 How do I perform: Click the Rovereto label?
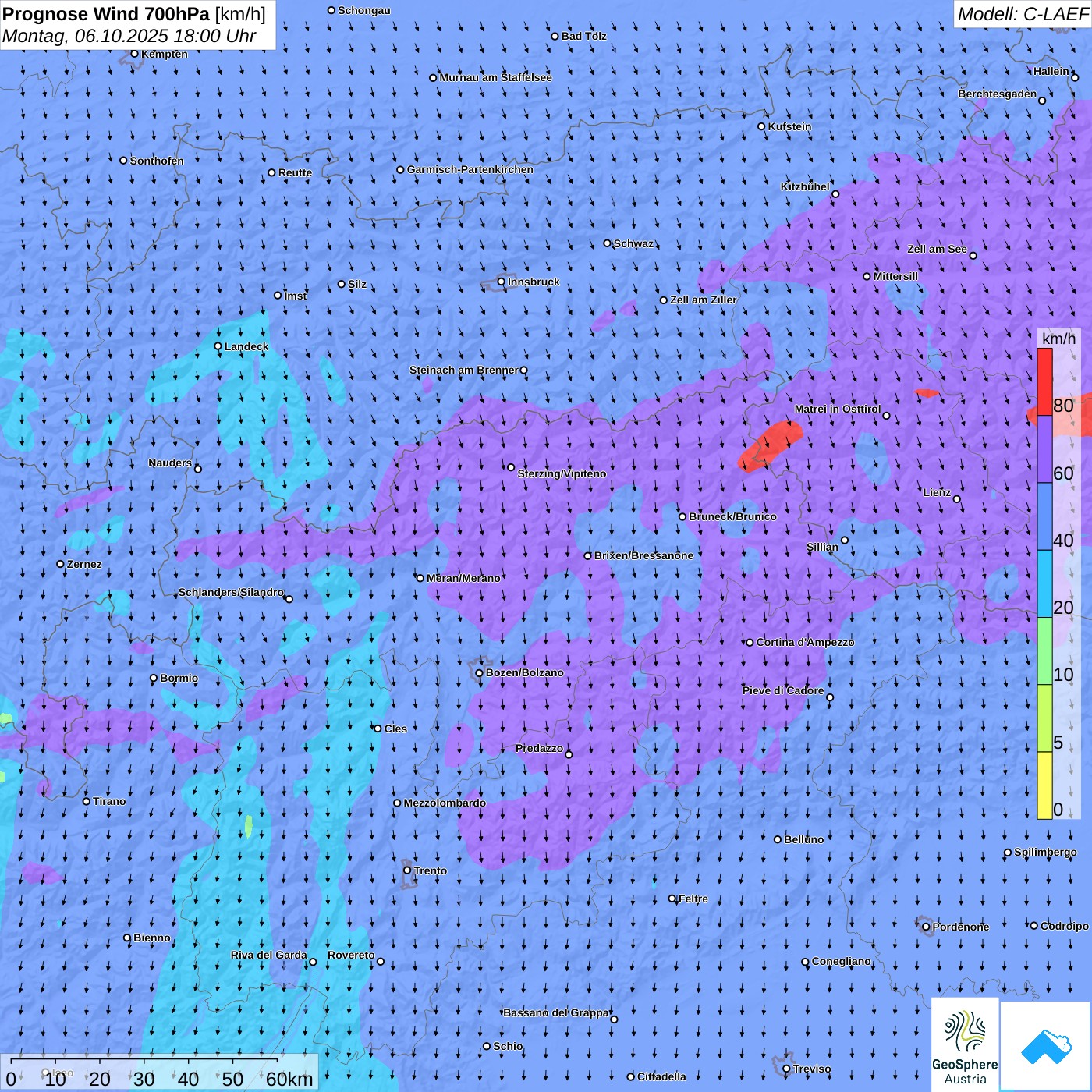click(x=351, y=955)
